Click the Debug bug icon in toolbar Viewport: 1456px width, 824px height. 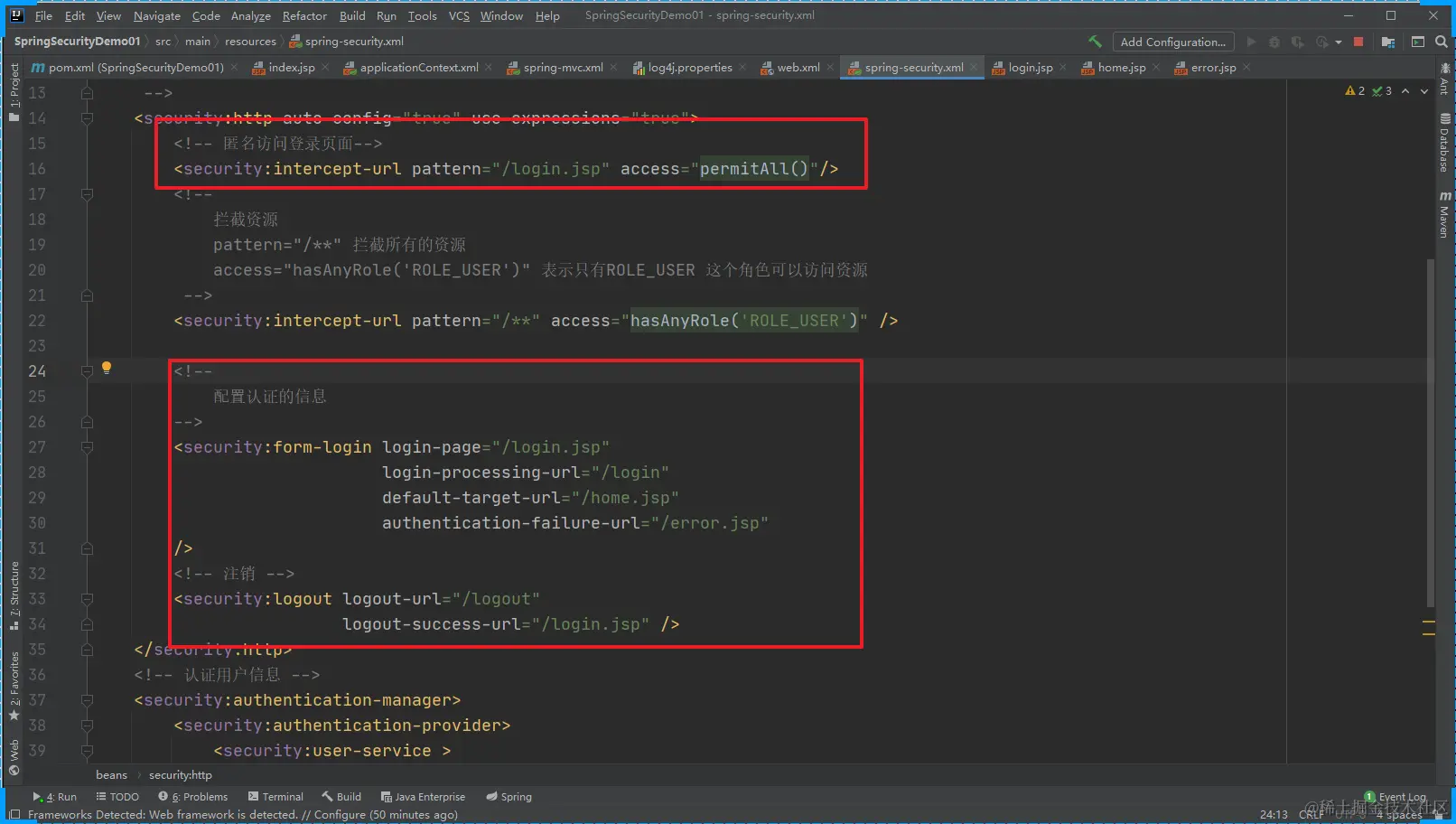1274,42
